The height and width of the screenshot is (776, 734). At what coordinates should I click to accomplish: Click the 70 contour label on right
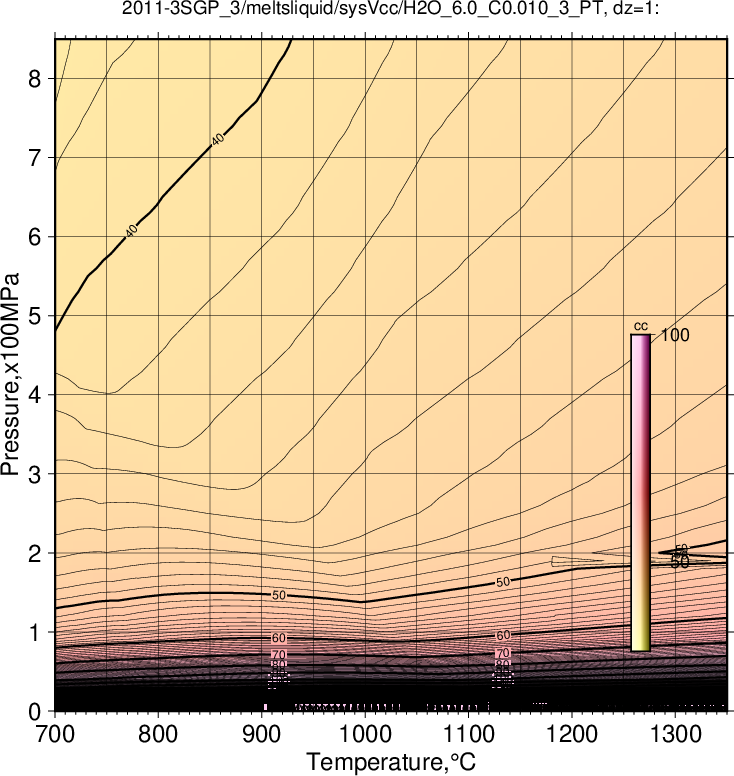pos(503,653)
